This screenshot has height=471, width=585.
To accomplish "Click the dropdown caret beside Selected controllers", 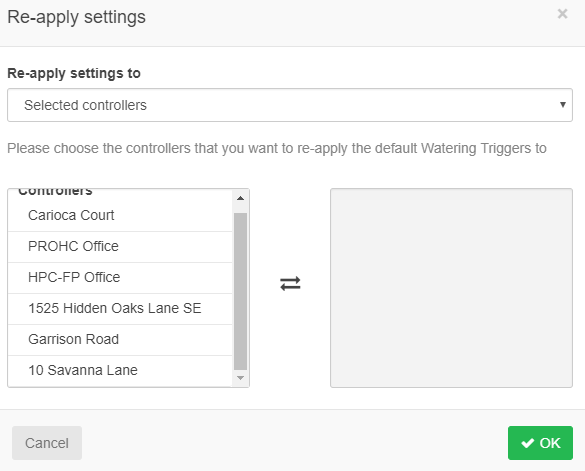I will point(563,105).
